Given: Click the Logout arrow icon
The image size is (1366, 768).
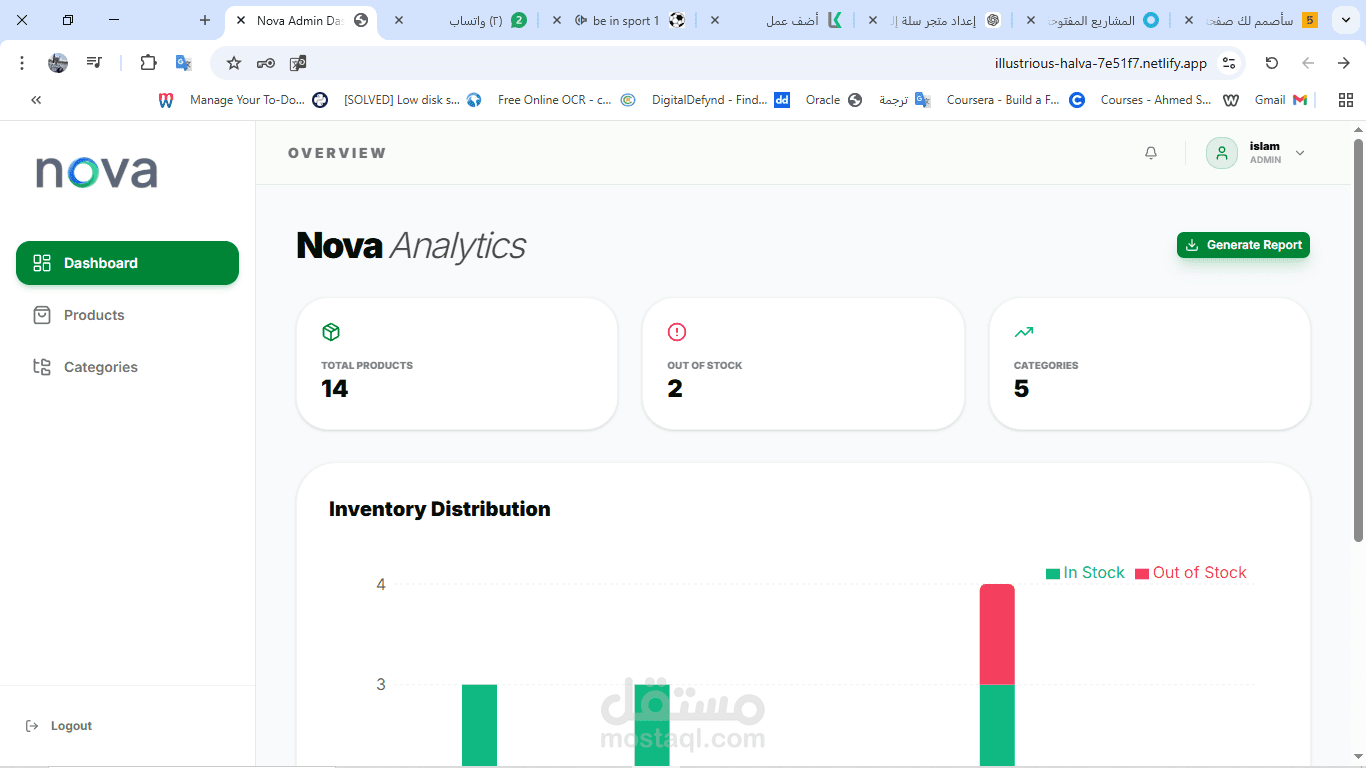Looking at the screenshot, I should click(32, 726).
